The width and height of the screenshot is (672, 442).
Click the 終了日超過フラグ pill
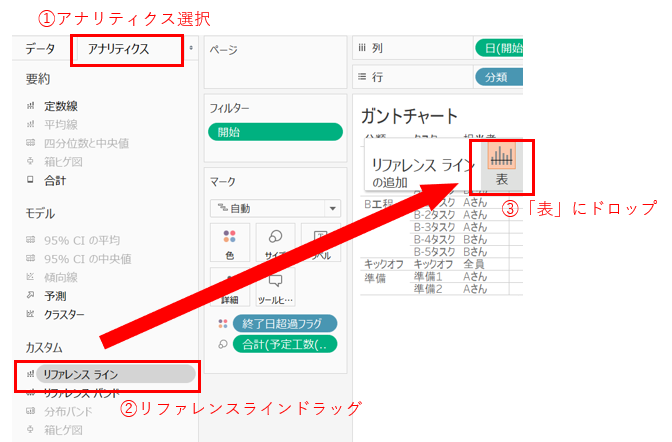pyautogui.click(x=285, y=324)
